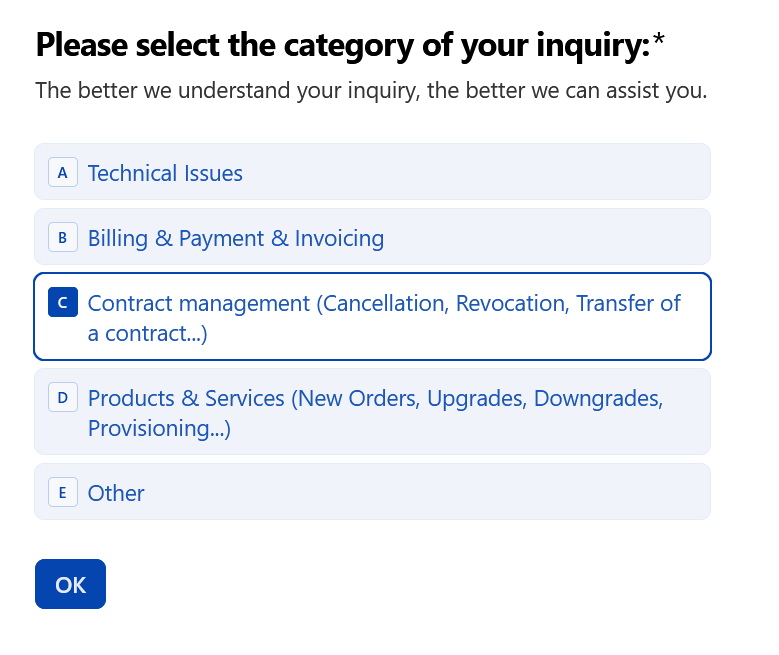Viewport: 779px width, 655px height.
Task: Click the 'The better we understand' description text
Action: (x=371, y=91)
